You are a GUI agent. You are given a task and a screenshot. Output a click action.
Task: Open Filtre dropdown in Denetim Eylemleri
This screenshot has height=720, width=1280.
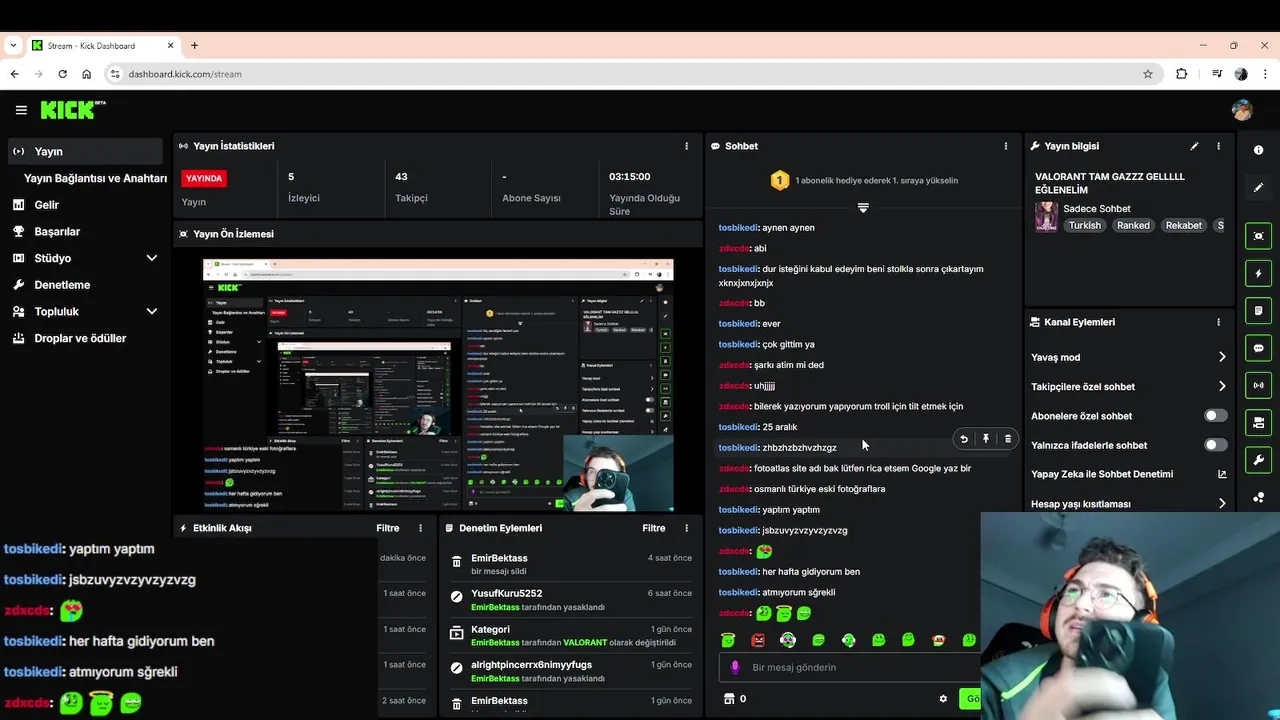point(653,528)
